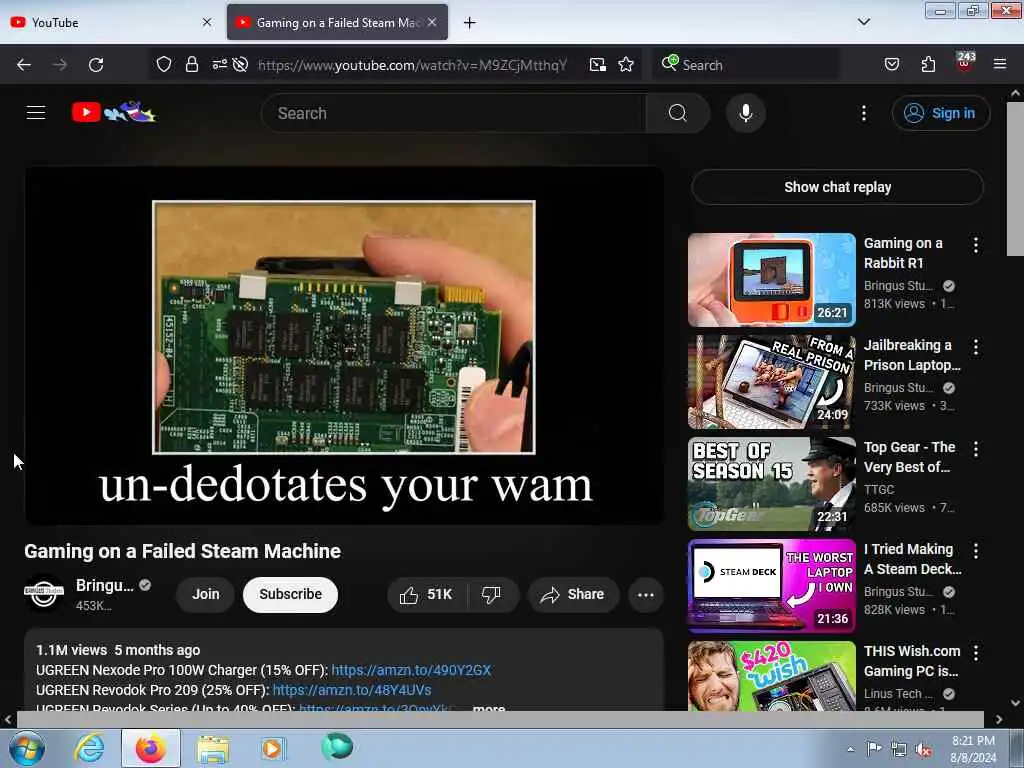Viewport: 1024px width, 768px height.
Task: Open the $420 Wish gaming PC thumbnail
Action: point(771,676)
